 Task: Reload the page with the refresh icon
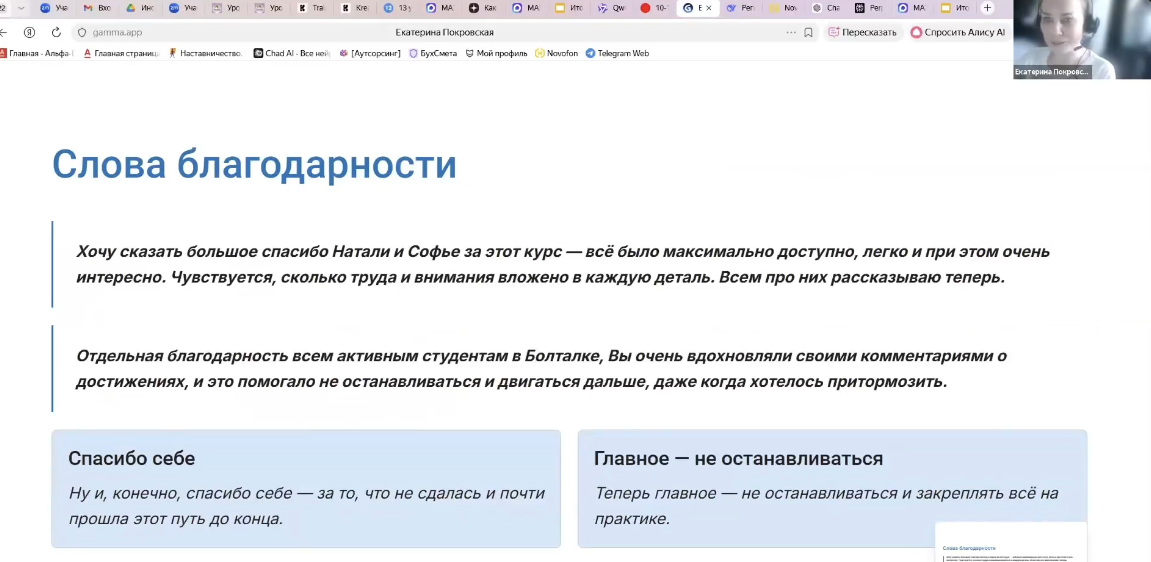[x=56, y=32]
